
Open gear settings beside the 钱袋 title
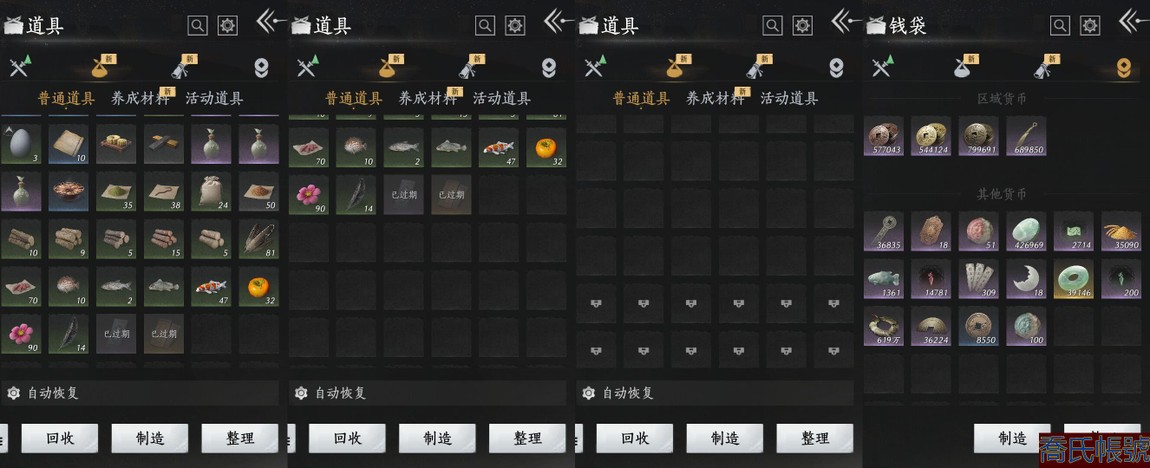(x=1091, y=26)
